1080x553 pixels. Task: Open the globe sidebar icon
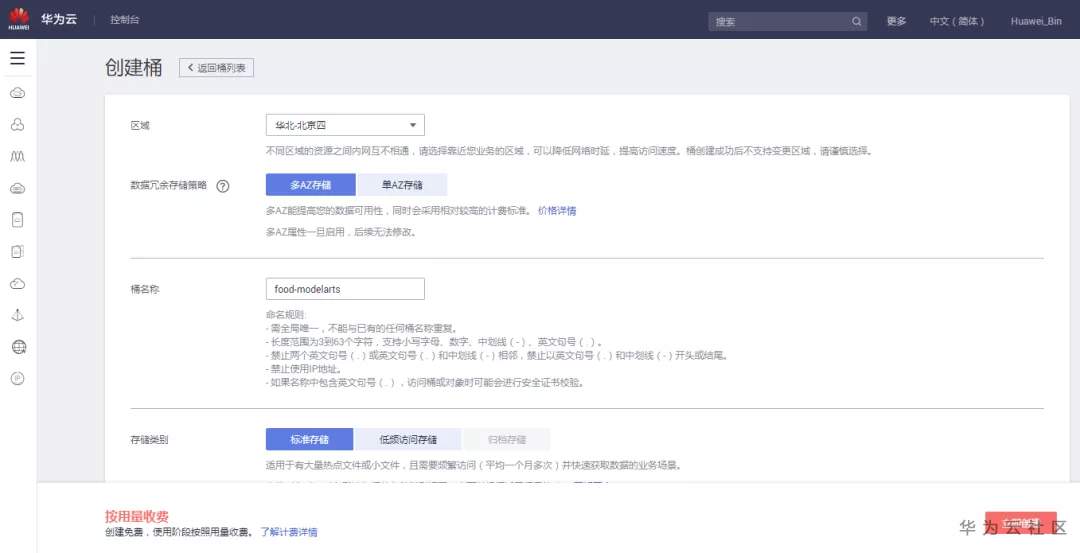click(19, 346)
